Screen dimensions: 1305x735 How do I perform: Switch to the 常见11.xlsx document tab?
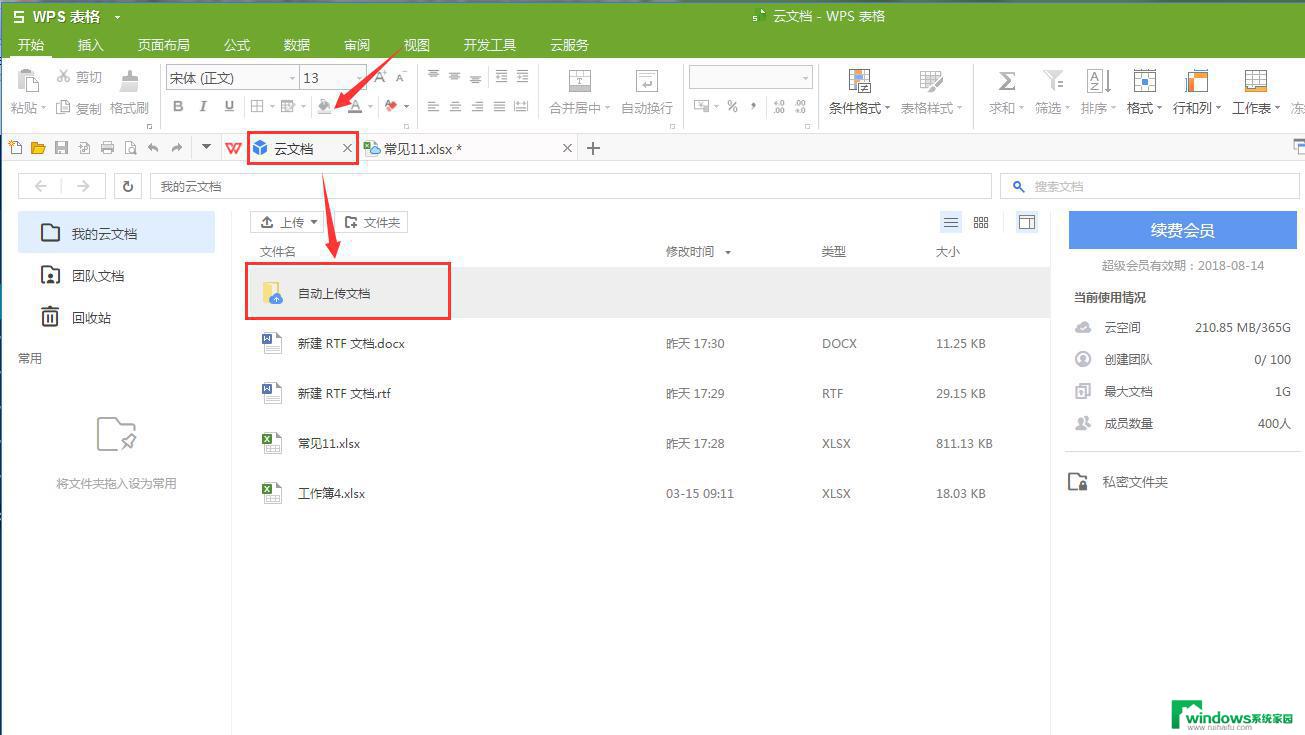pos(467,148)
